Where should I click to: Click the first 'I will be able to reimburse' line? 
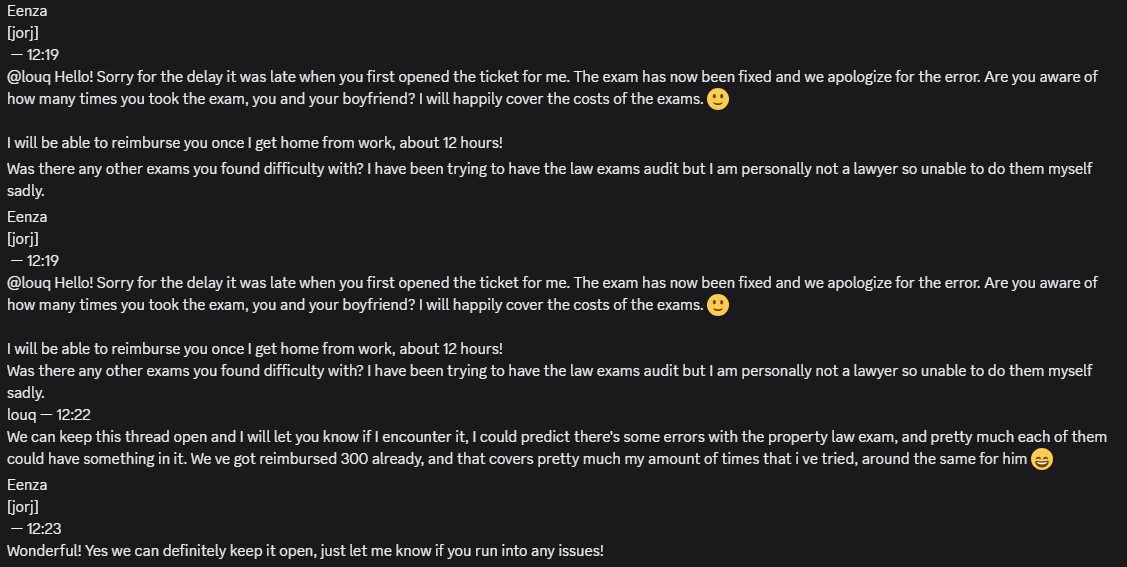point(255,143)
